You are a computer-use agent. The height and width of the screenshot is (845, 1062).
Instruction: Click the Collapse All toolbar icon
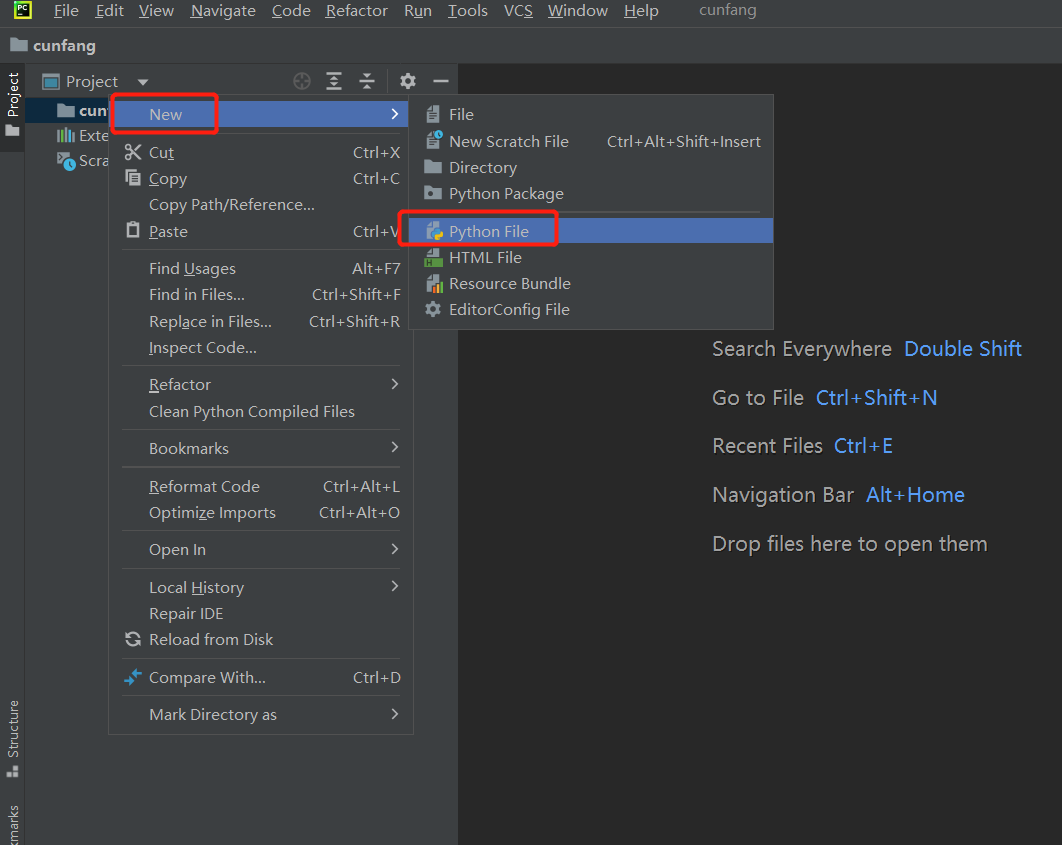click(367, 81)
